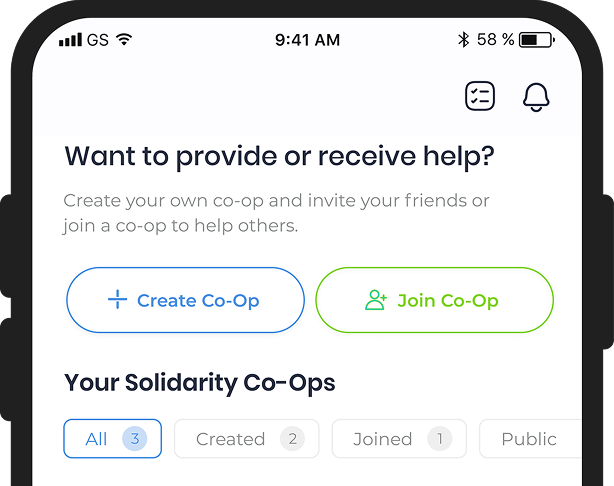Tap the battery indicator icon
The width and height of the screenshot is (614, 486).
537,40
